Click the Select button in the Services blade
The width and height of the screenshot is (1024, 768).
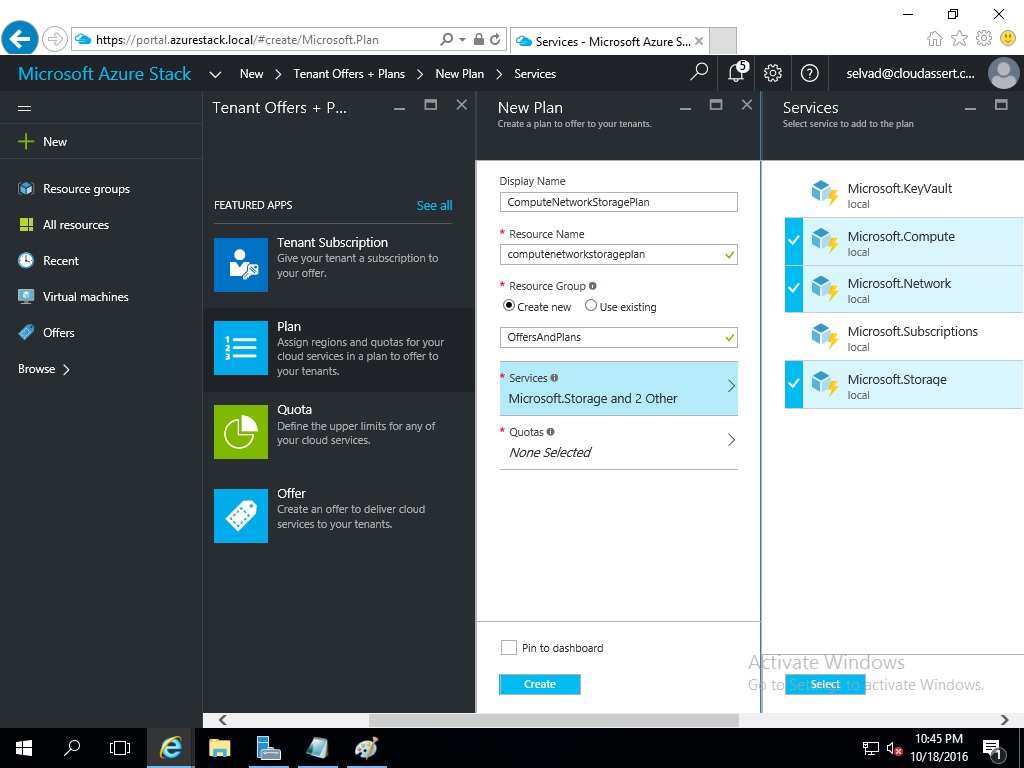(825, 684)
